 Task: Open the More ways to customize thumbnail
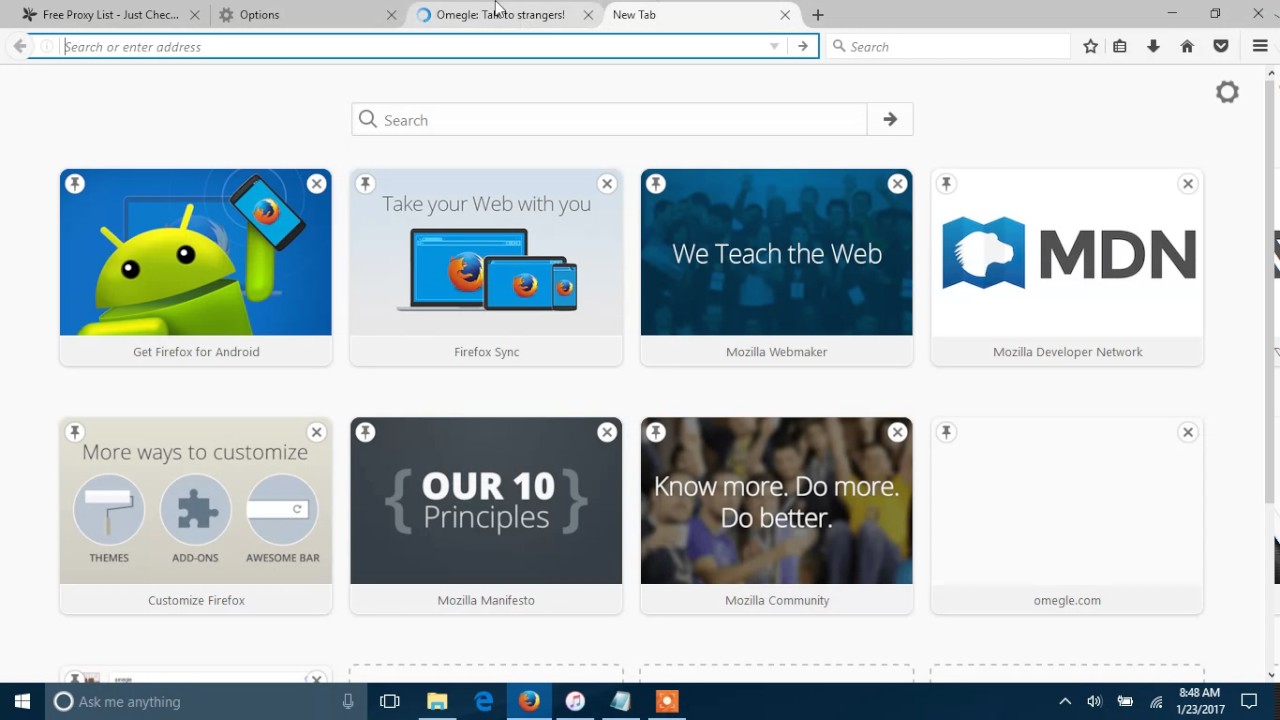(x=196, y=501)
